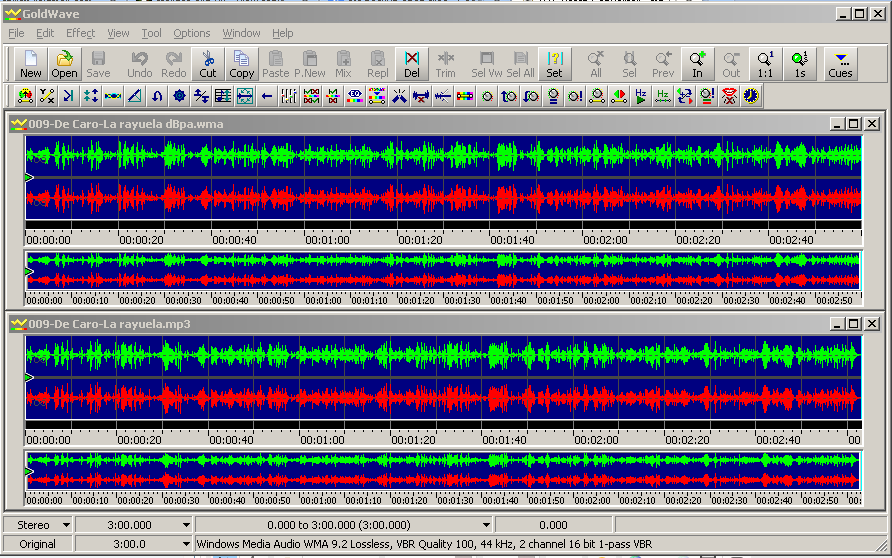Viewport: 892px width, 558px height.
Task: Open the Options menu
Action: point(192,33)
